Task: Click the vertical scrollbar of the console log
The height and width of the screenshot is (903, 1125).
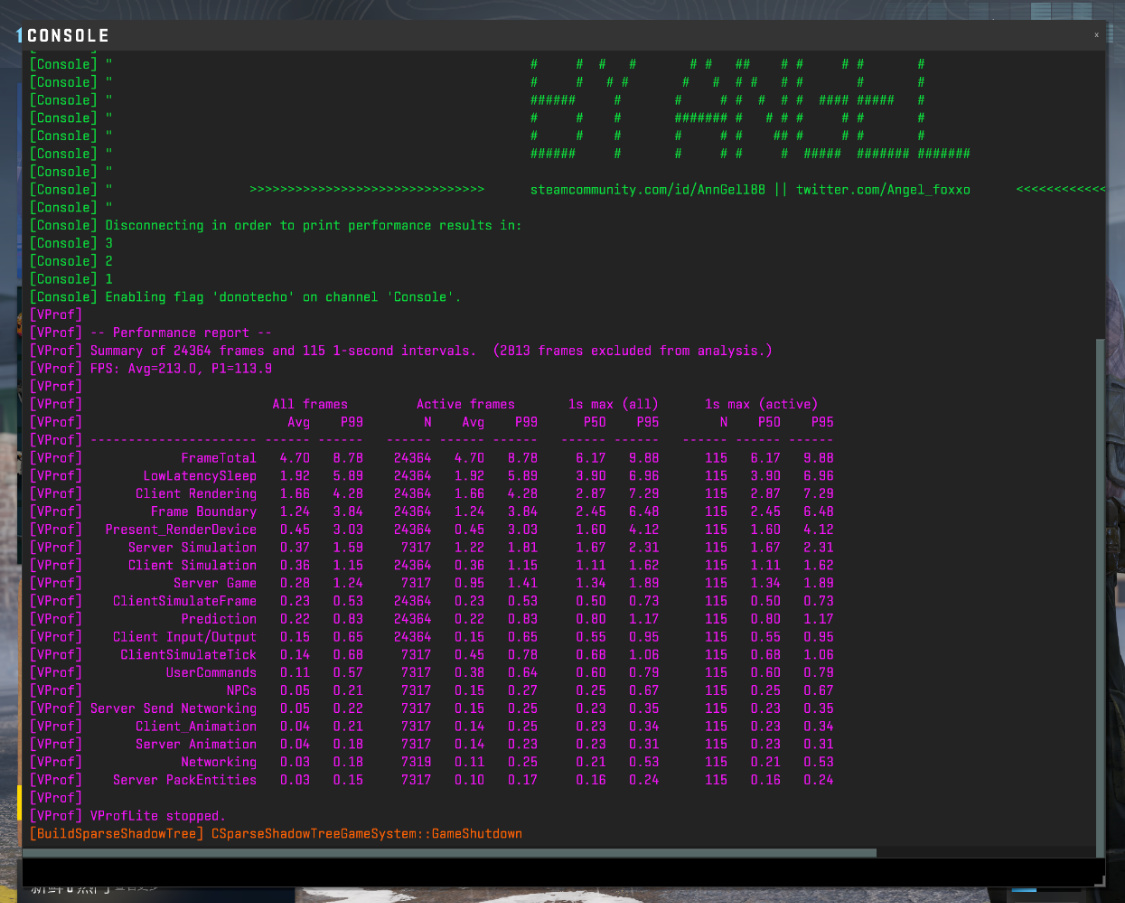Action: point(1100,596)
